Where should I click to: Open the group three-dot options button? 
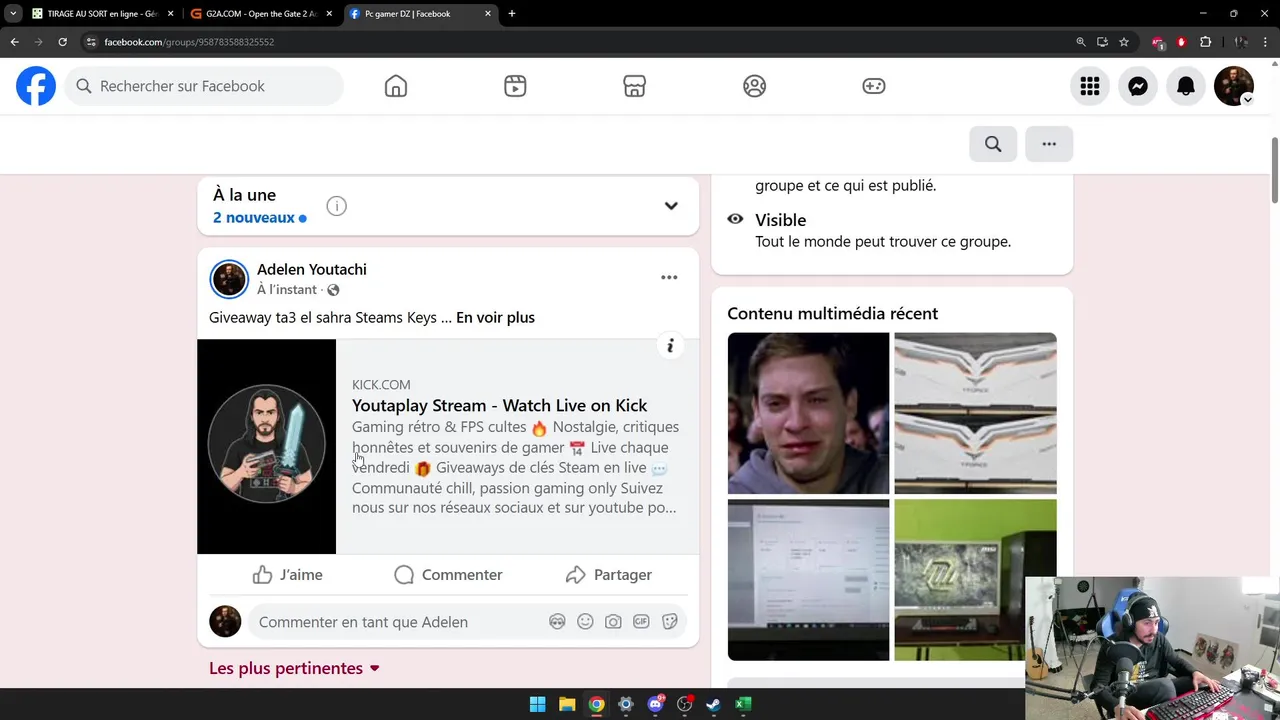[x=1049, y=144]
